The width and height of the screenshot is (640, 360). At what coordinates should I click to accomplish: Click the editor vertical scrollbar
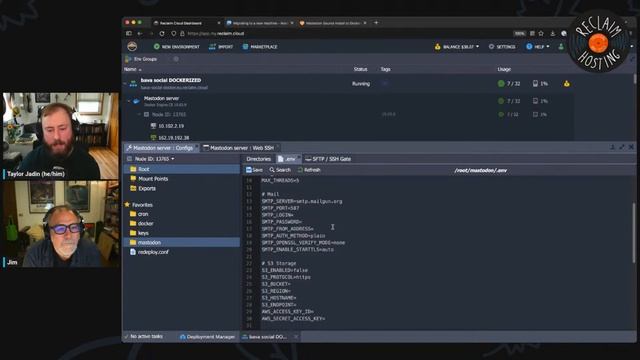point(634,233)
